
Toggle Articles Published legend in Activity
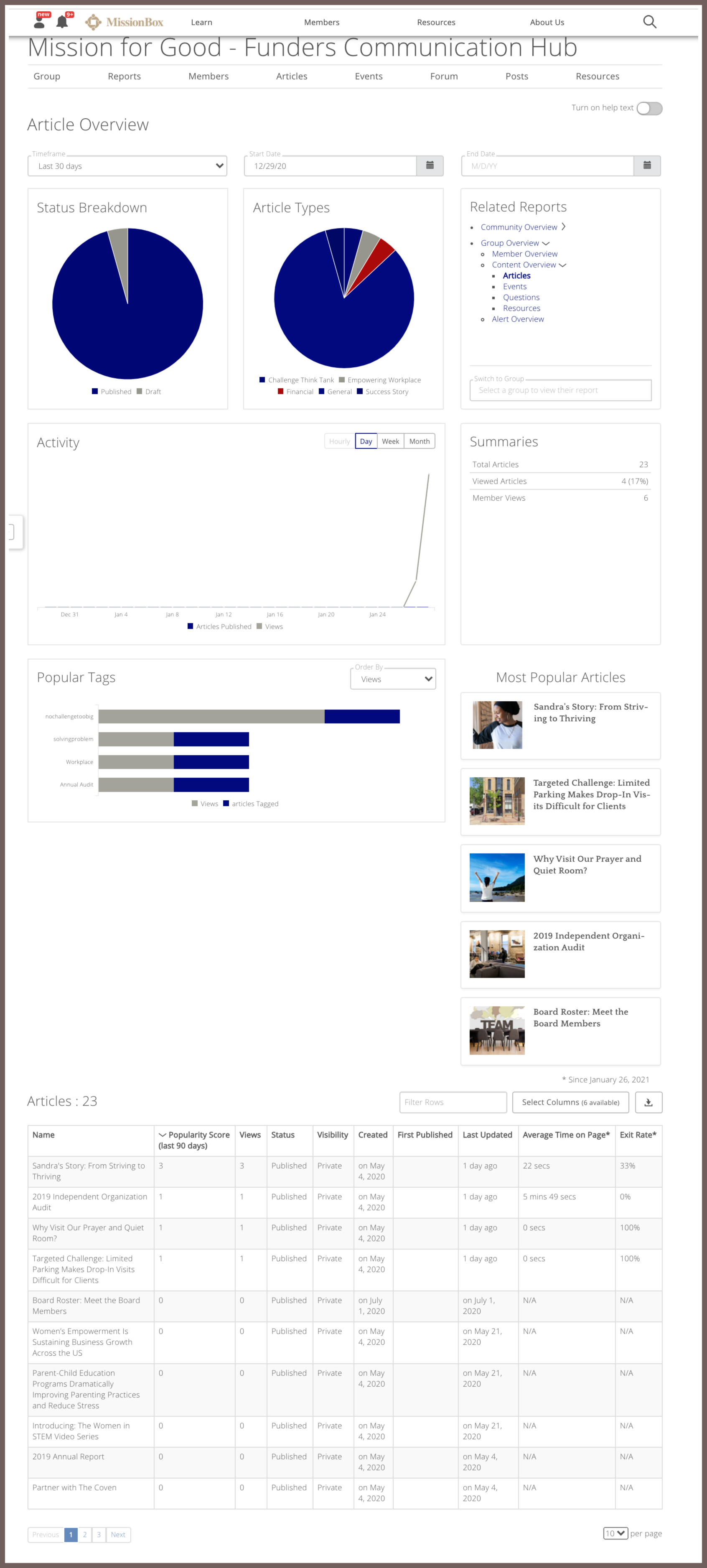point(219,626)
